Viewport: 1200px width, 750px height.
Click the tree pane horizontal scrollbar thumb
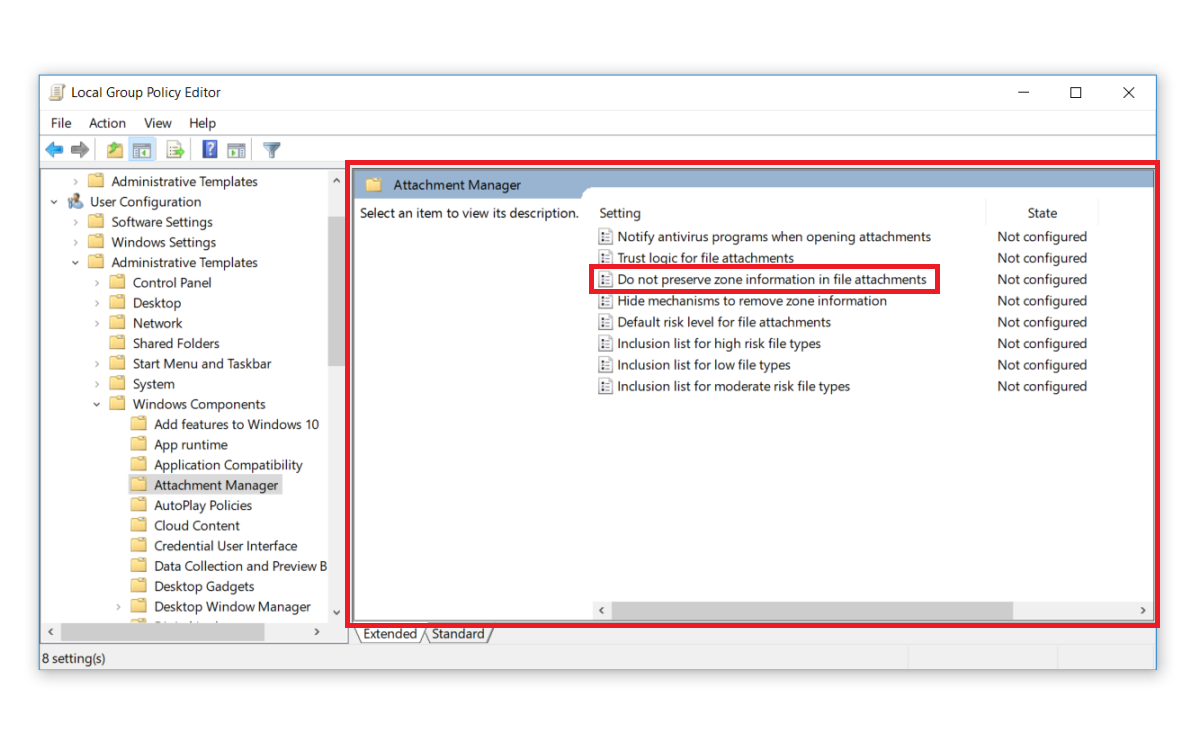[x=162, y=632]
